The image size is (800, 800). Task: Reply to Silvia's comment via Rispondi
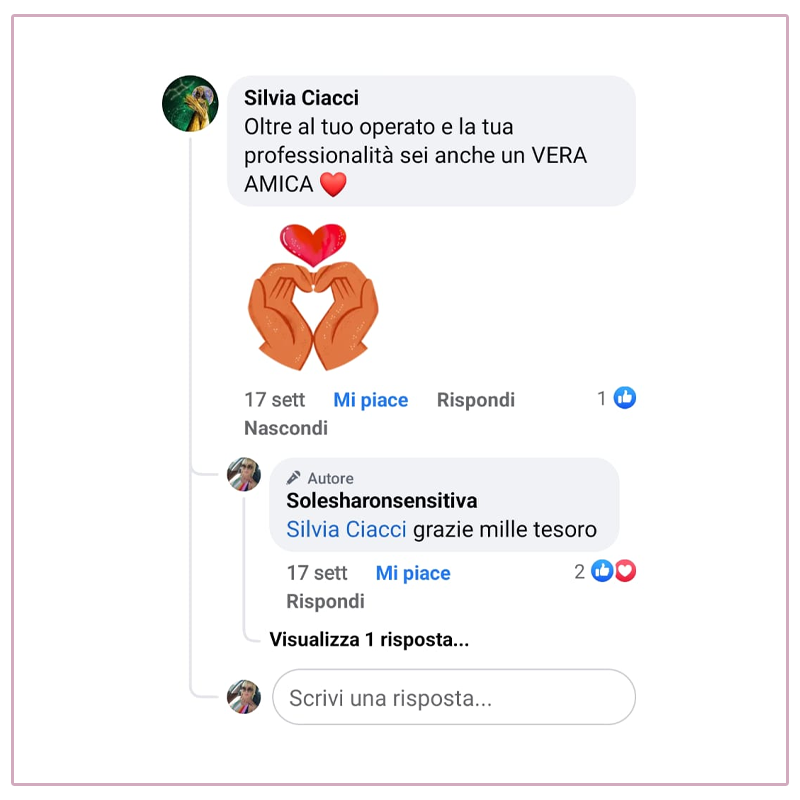(476, 400)
